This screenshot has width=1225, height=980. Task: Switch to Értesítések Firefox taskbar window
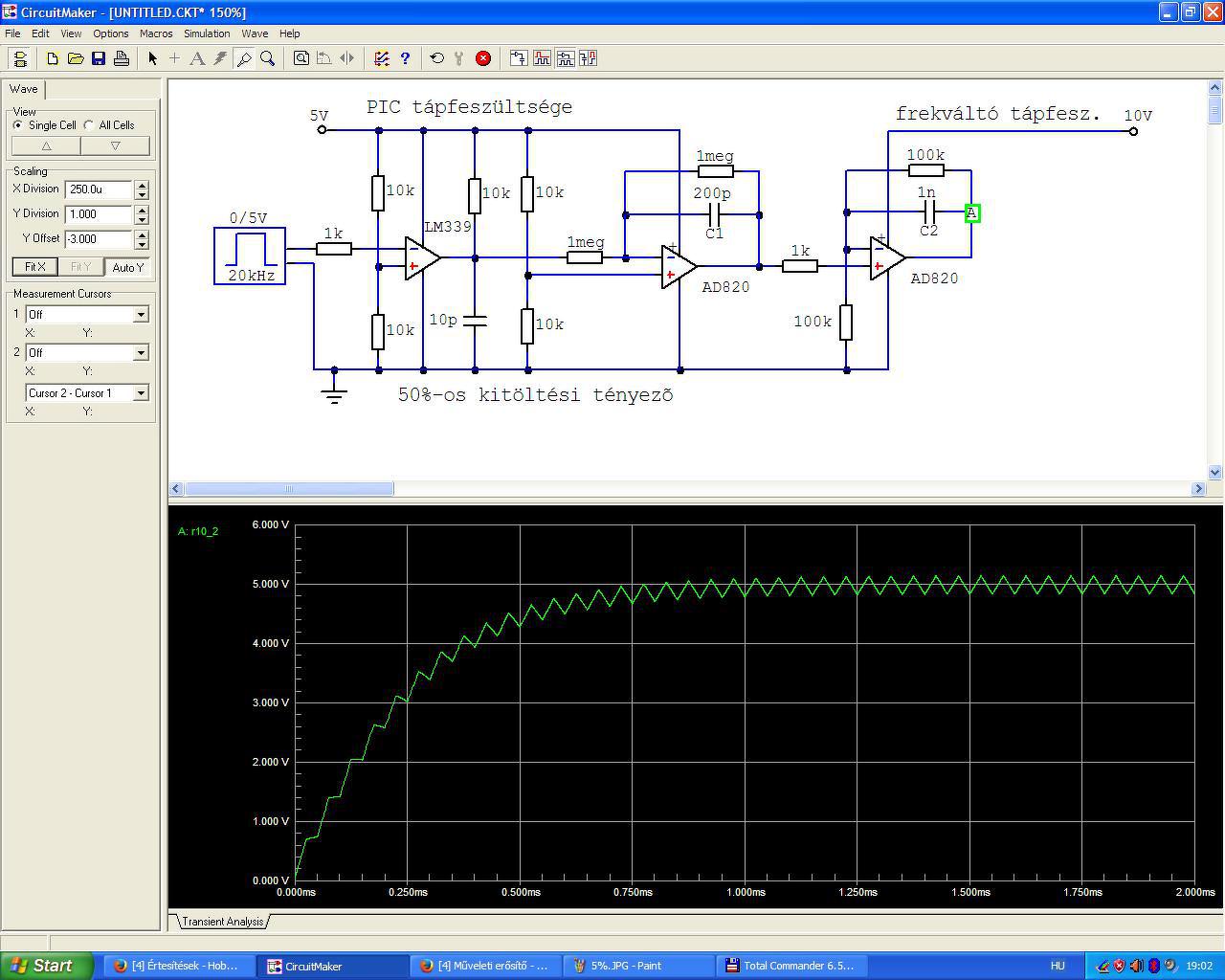click(179, 966)
